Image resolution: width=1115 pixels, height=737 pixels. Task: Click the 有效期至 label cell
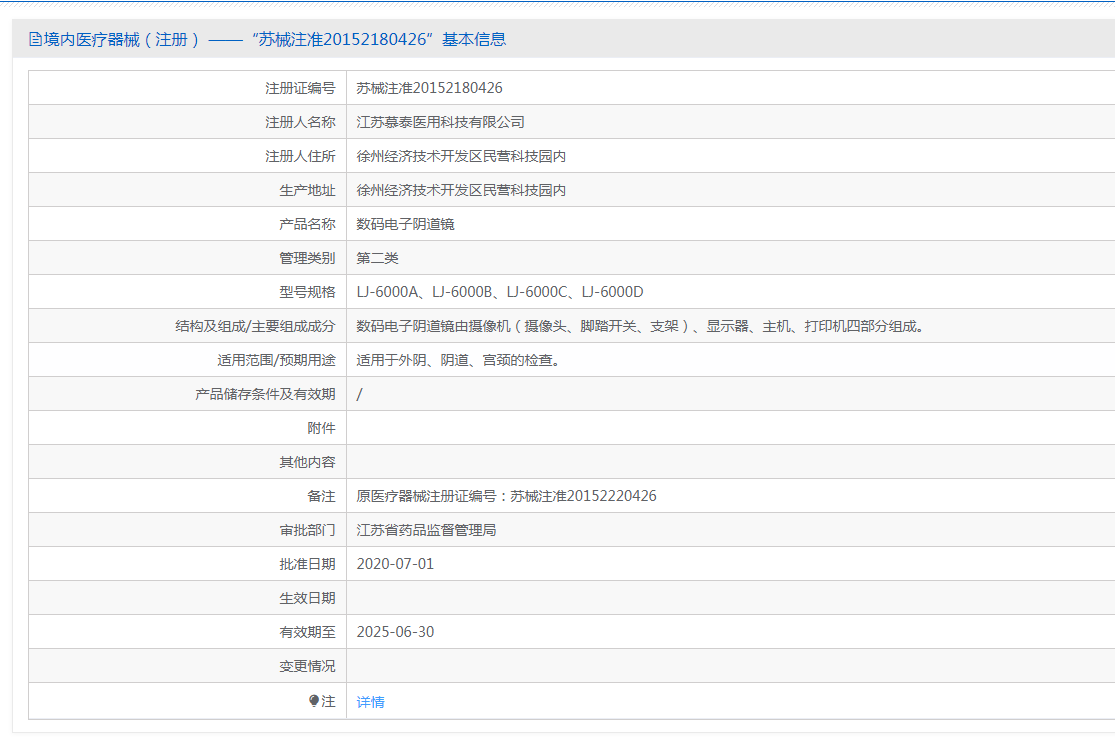coord(188,632)
